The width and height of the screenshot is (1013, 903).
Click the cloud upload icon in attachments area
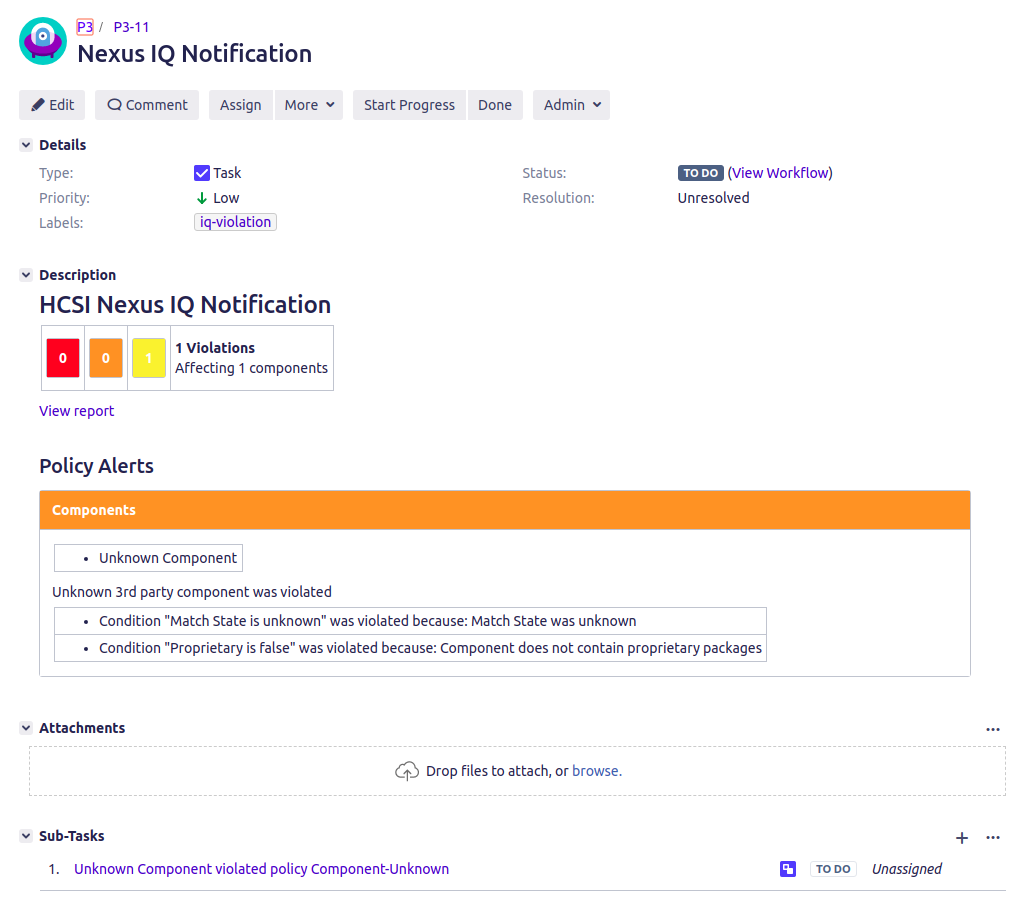tap(407, 771)
